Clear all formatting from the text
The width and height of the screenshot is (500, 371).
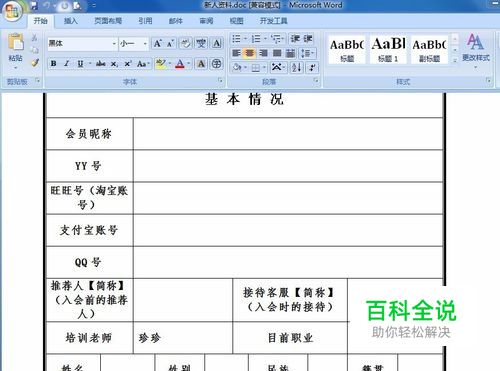point(186,43)
